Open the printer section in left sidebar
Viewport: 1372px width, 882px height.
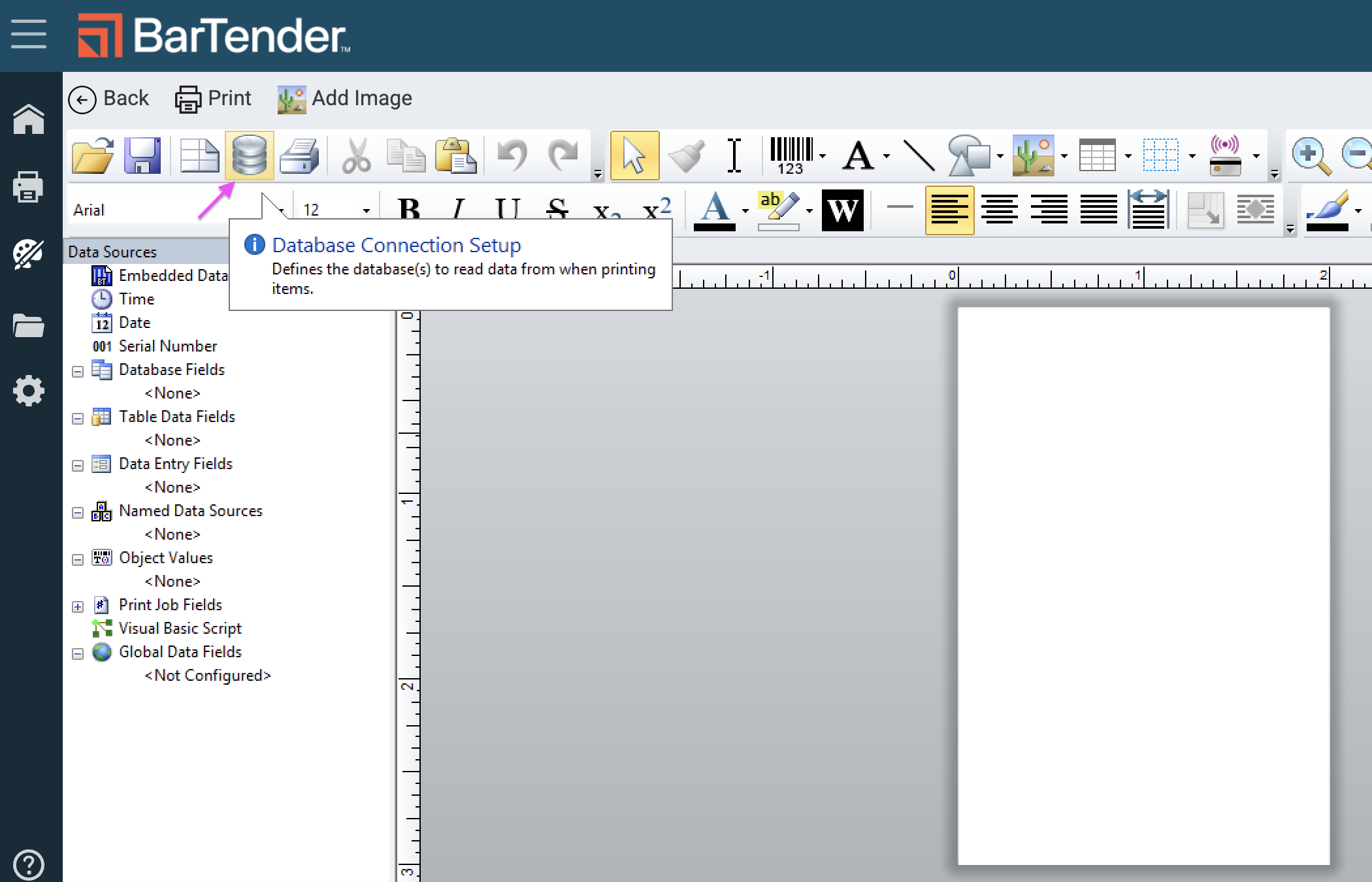(x=28, y=188)
